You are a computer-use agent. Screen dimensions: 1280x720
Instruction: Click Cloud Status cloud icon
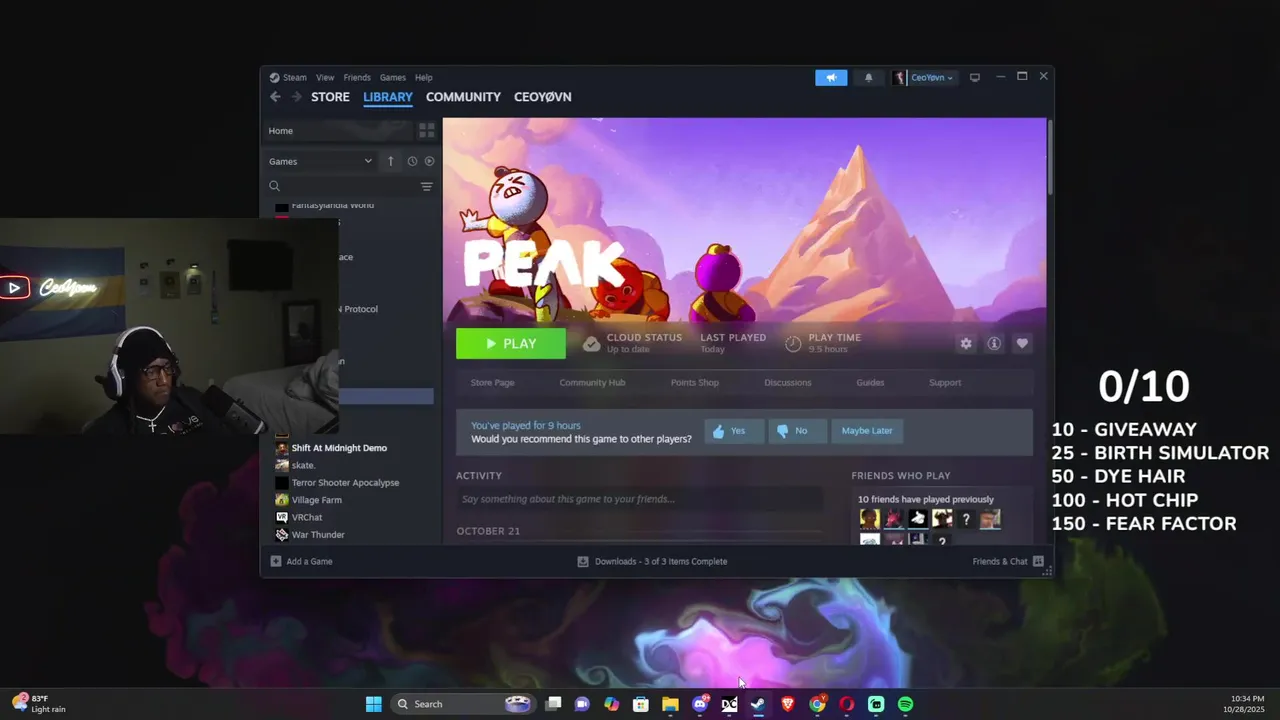592,343
